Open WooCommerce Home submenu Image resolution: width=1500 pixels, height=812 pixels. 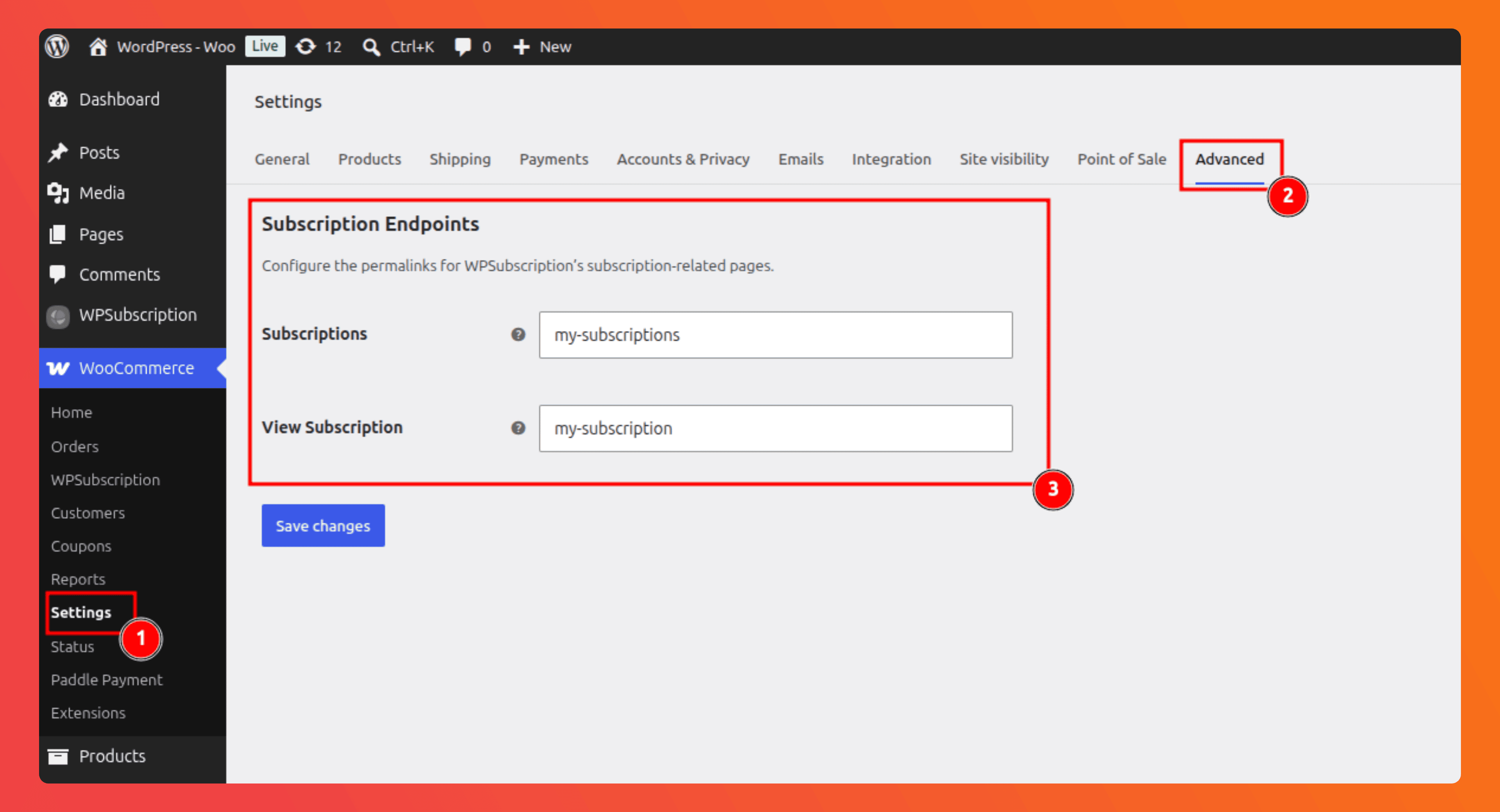click(71, 412)
